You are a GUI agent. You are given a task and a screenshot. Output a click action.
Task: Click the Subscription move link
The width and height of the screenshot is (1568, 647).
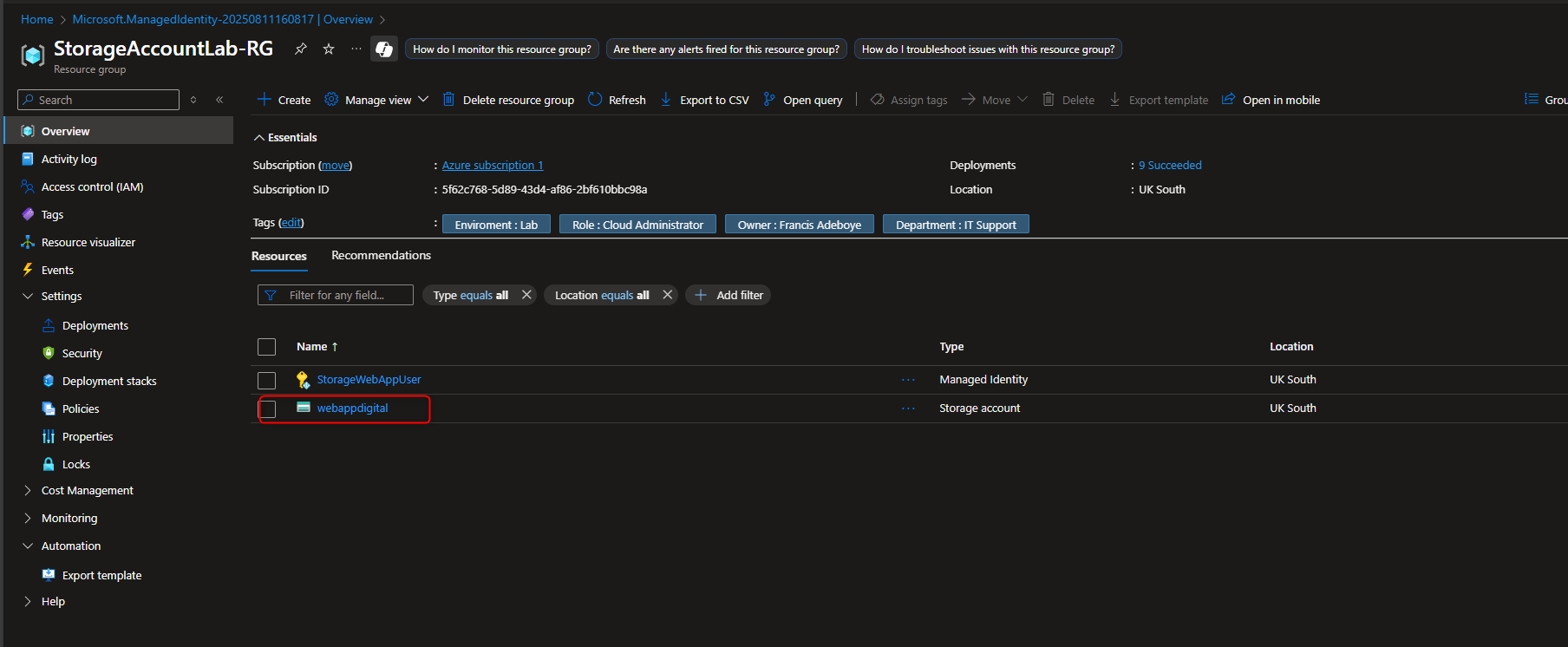click(336, 166)
